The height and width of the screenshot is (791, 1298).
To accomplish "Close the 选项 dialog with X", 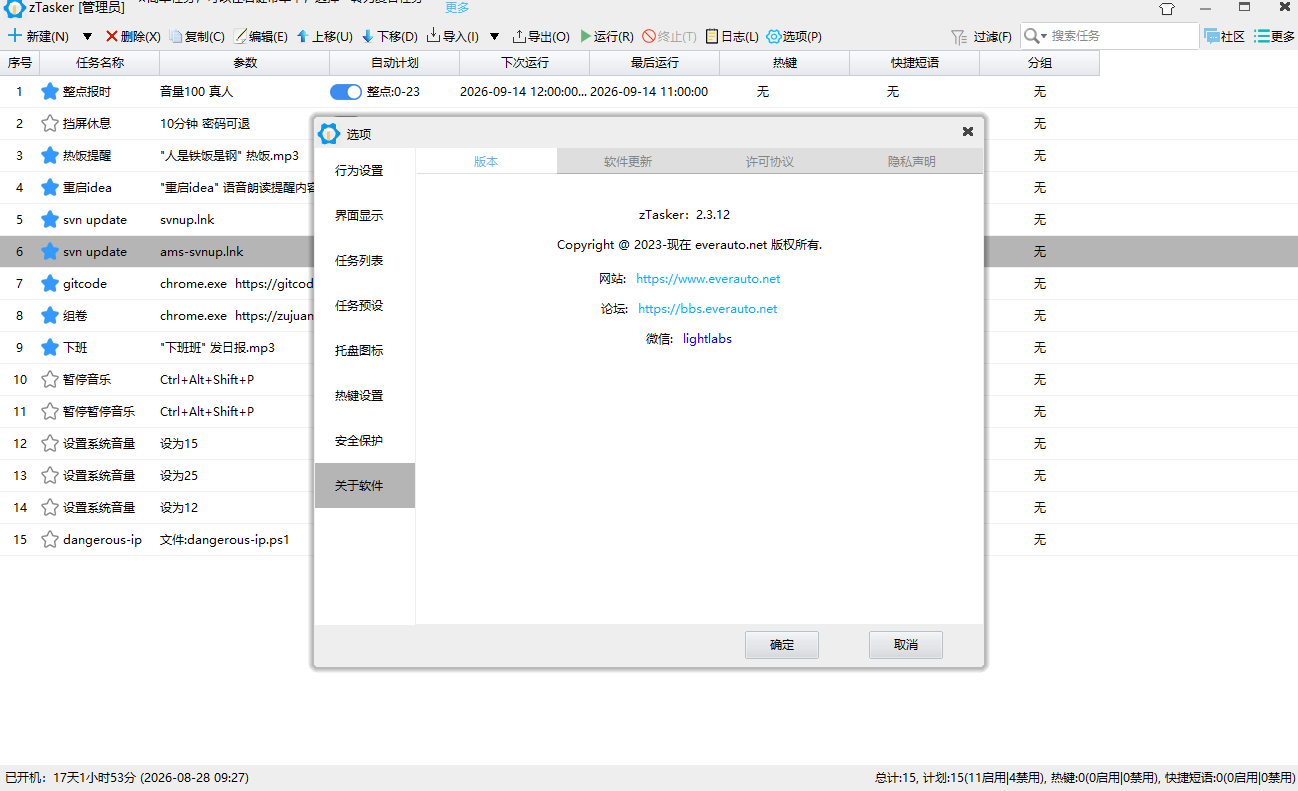I will [968, 132].
